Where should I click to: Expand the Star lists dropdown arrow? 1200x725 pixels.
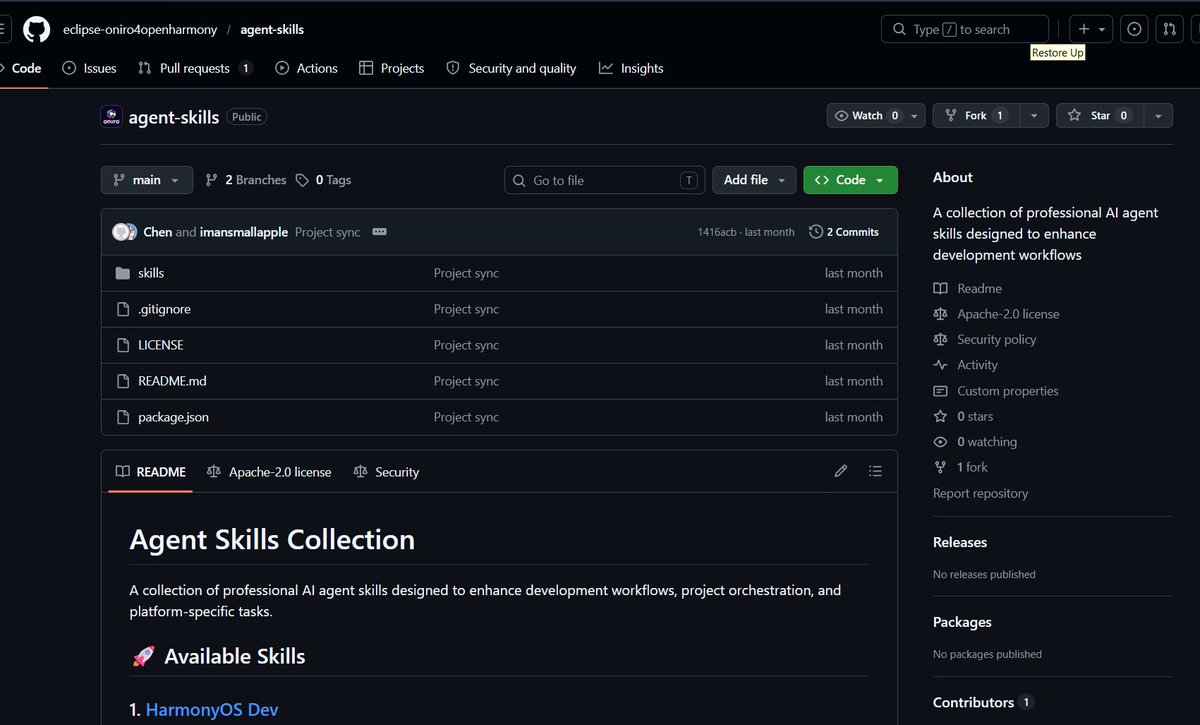click(x=1158, y=116)
